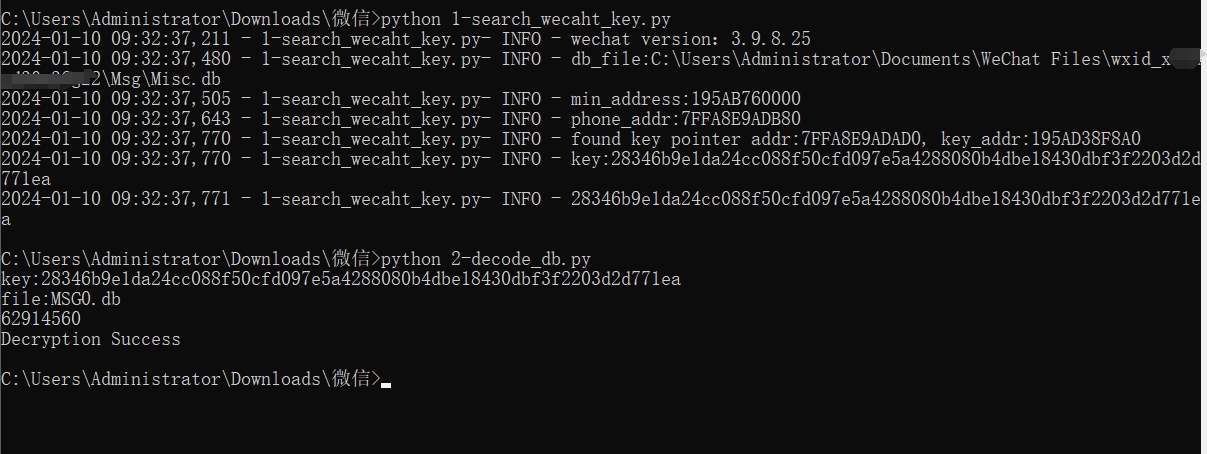The width and height of the screenshot is (1207, 454).
Task: Click the 'python 2-decode_db.py' command text
Action: 485,259
